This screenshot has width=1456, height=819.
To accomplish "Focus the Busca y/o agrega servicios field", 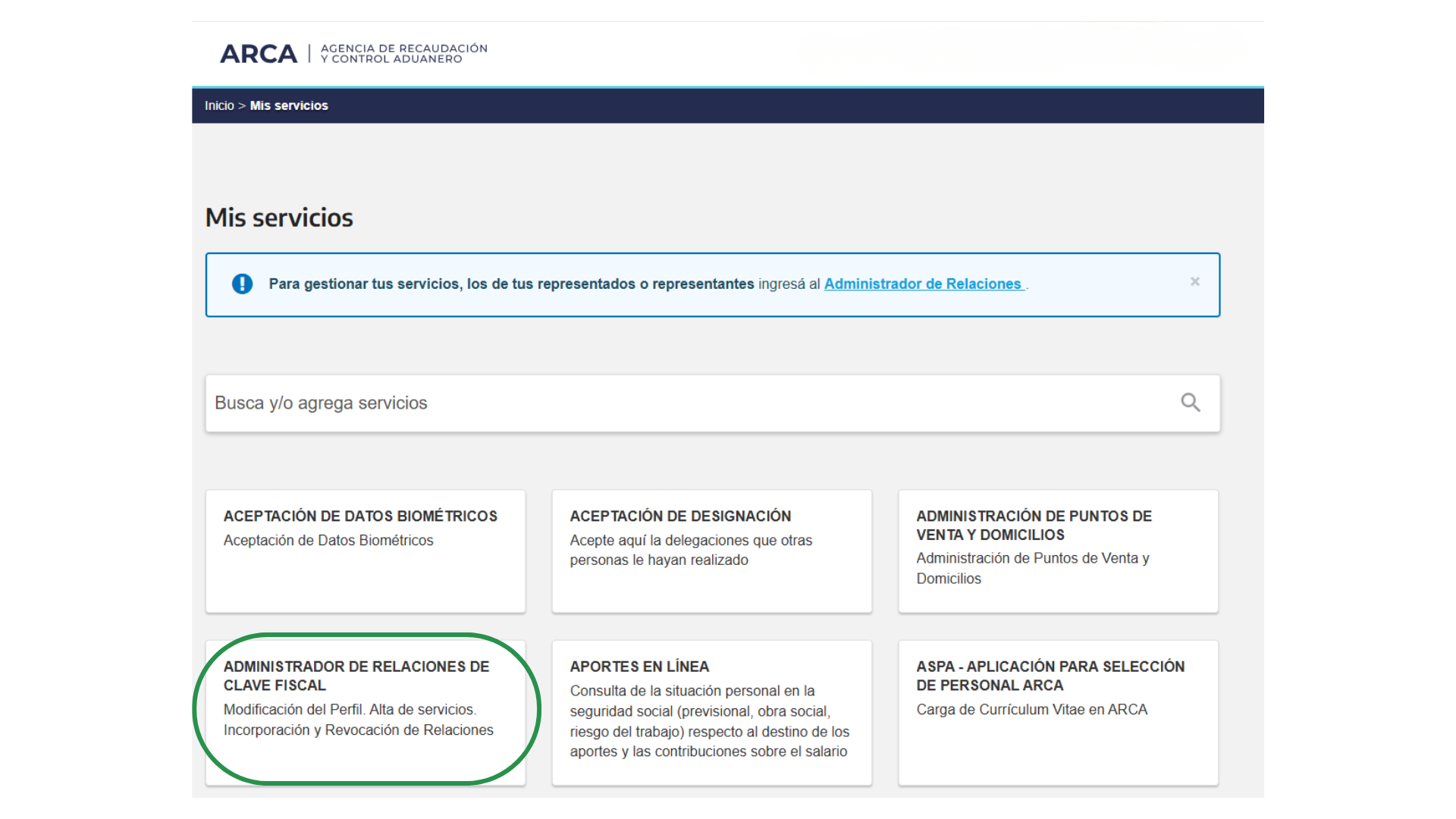I will point(682,403).
